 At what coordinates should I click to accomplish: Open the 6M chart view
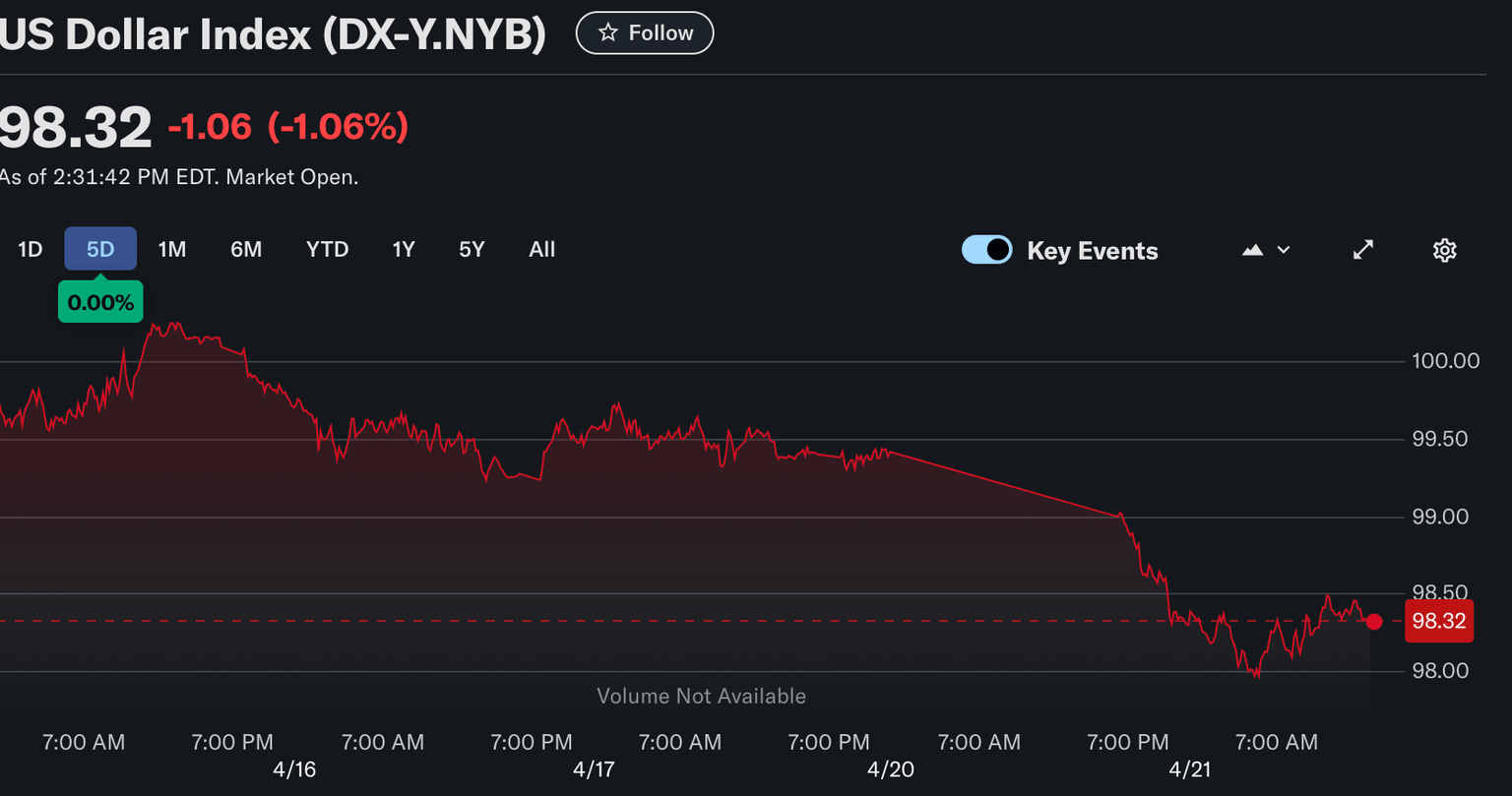pos(246,249)
